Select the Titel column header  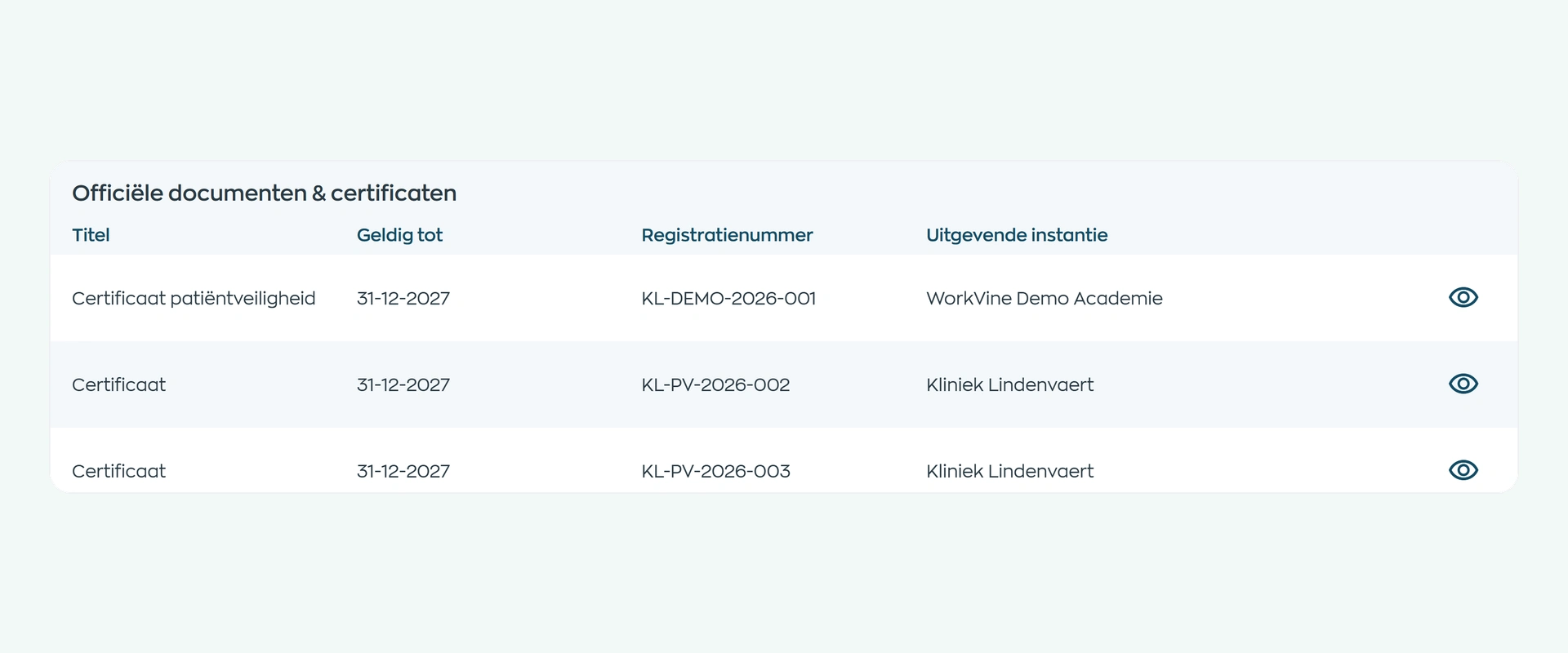91,235
